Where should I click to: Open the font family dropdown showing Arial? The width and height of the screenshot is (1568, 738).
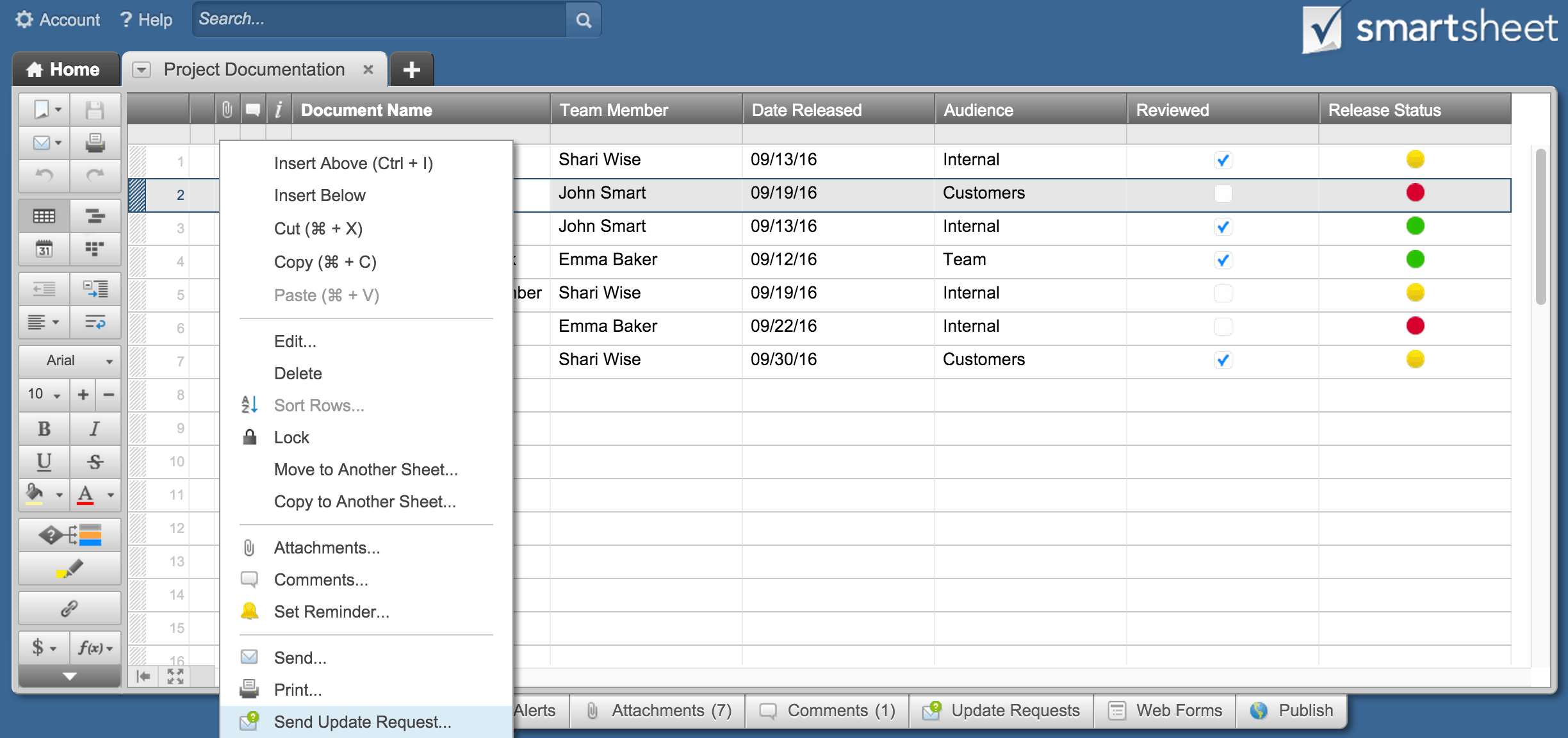tap(69, 361)
